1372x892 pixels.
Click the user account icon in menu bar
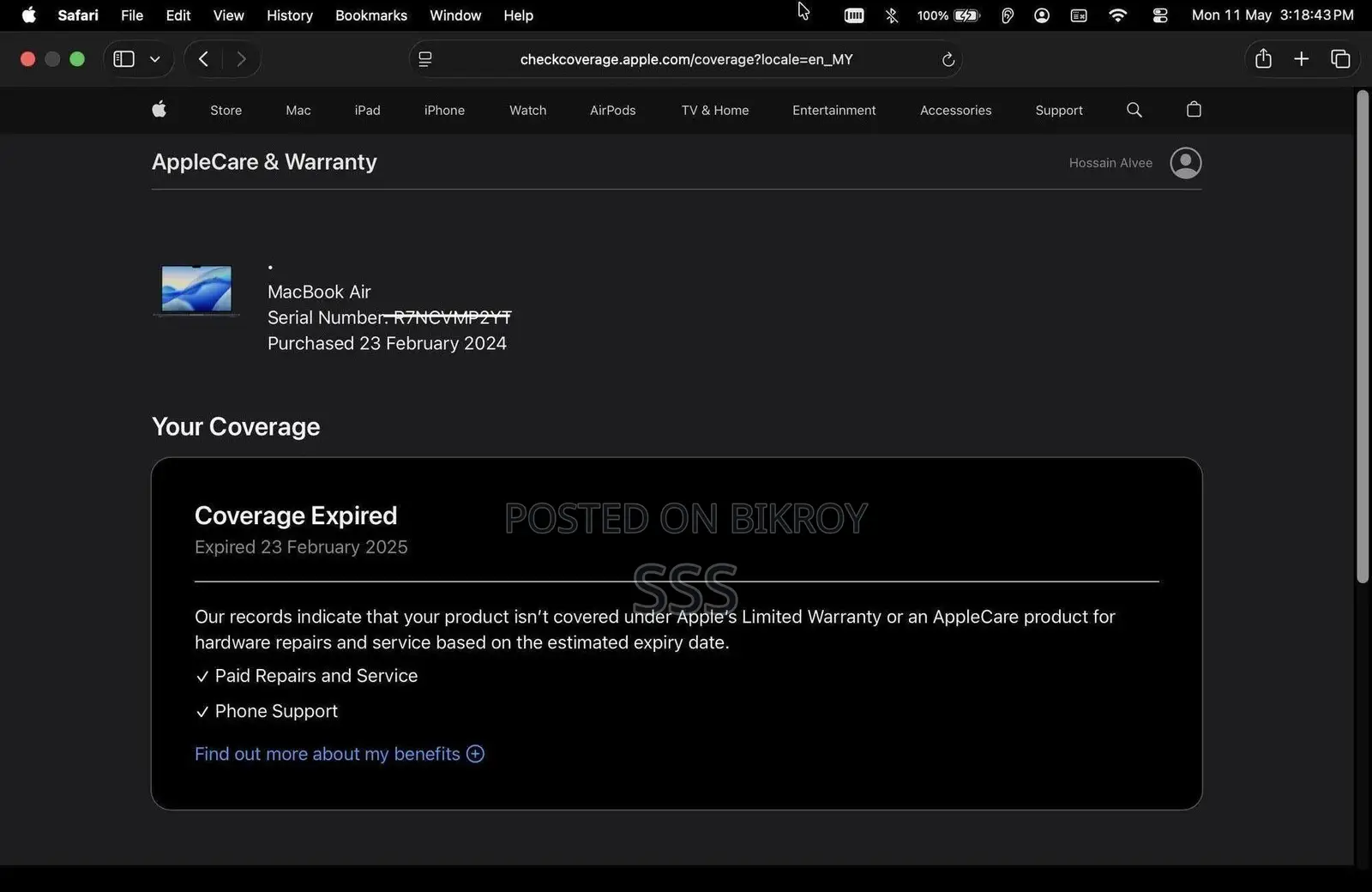(1042, 15)
